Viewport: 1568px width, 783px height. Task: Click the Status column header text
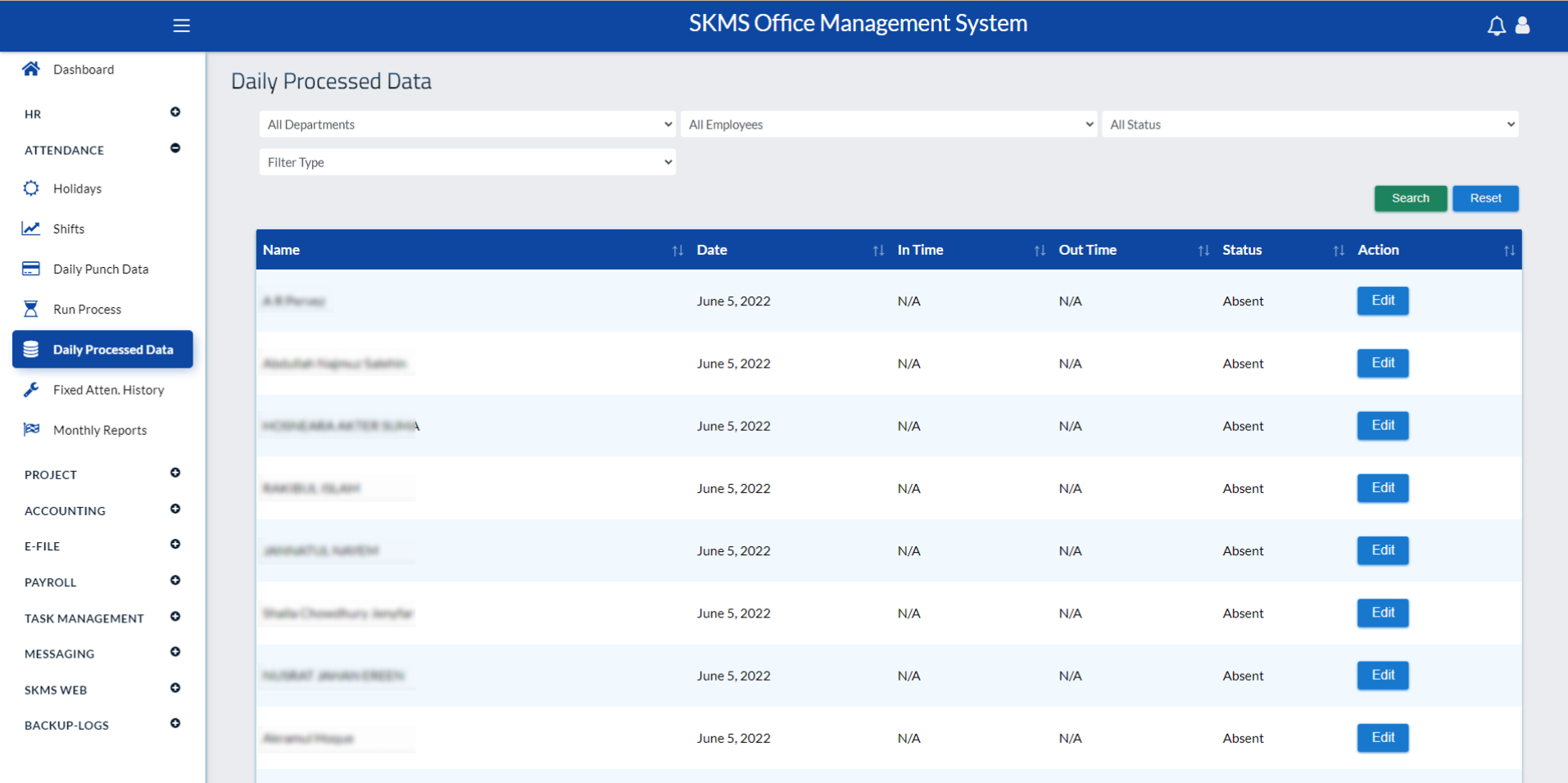pyautogui.click(x=1242, y=250)
